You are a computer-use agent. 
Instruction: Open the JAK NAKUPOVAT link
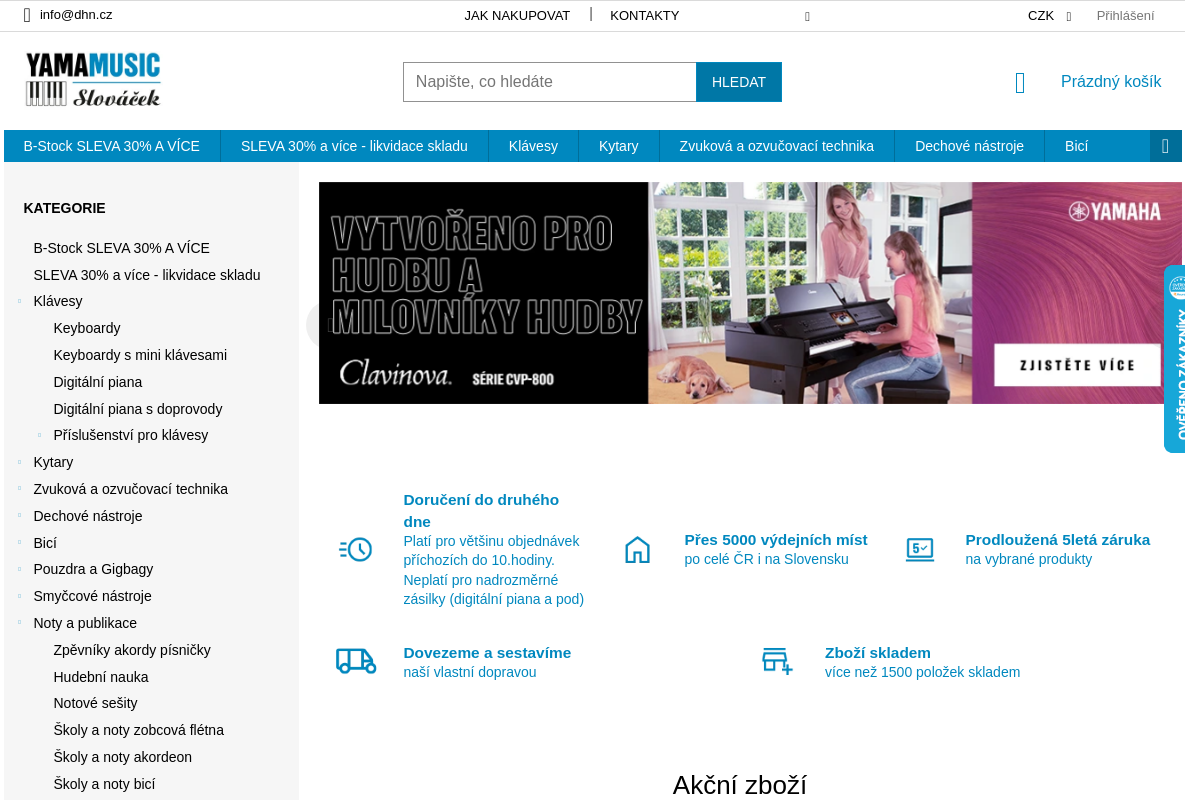click(x=517, y=16)
